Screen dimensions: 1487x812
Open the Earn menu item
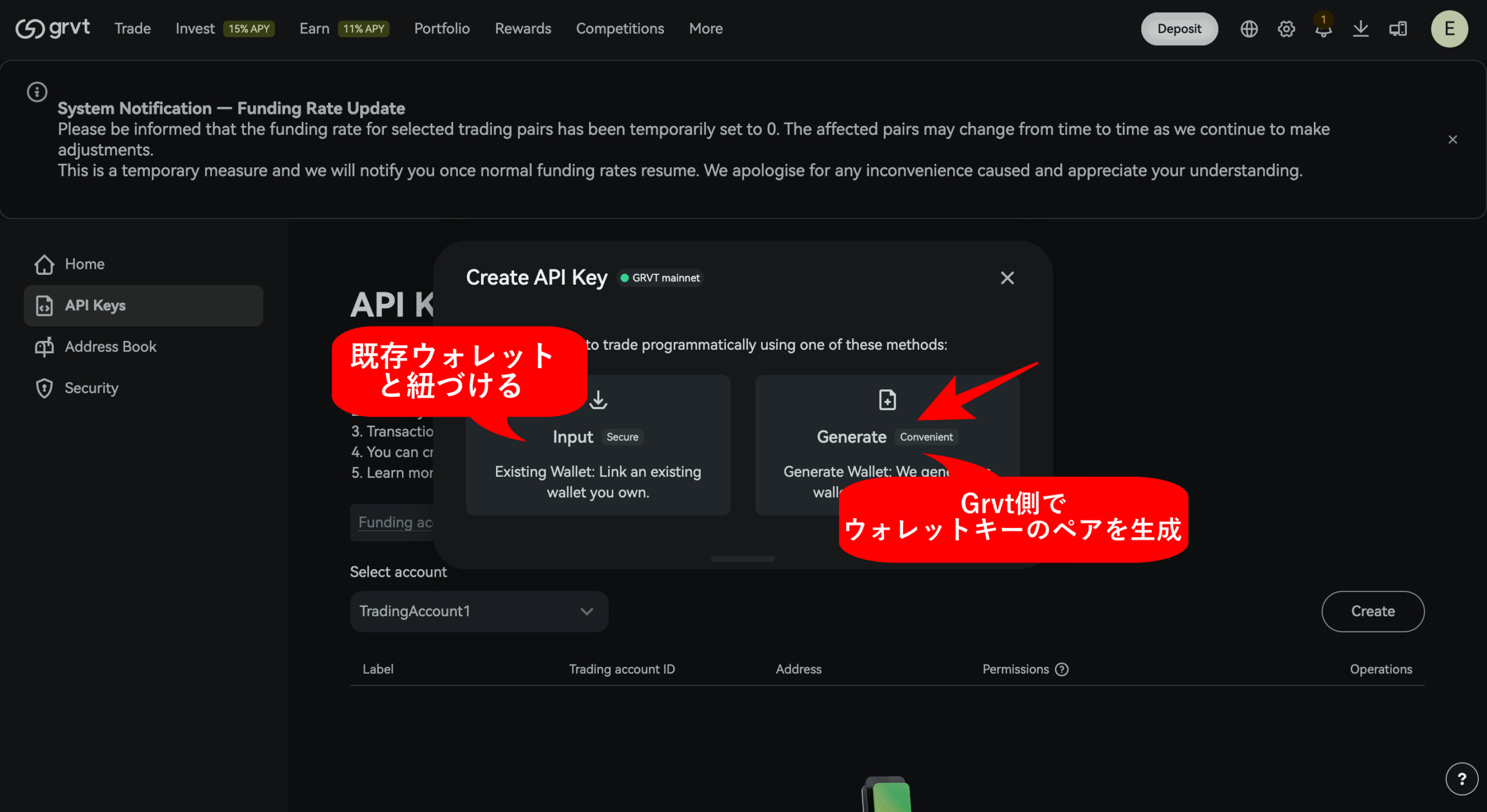click(x=314, y=28)
